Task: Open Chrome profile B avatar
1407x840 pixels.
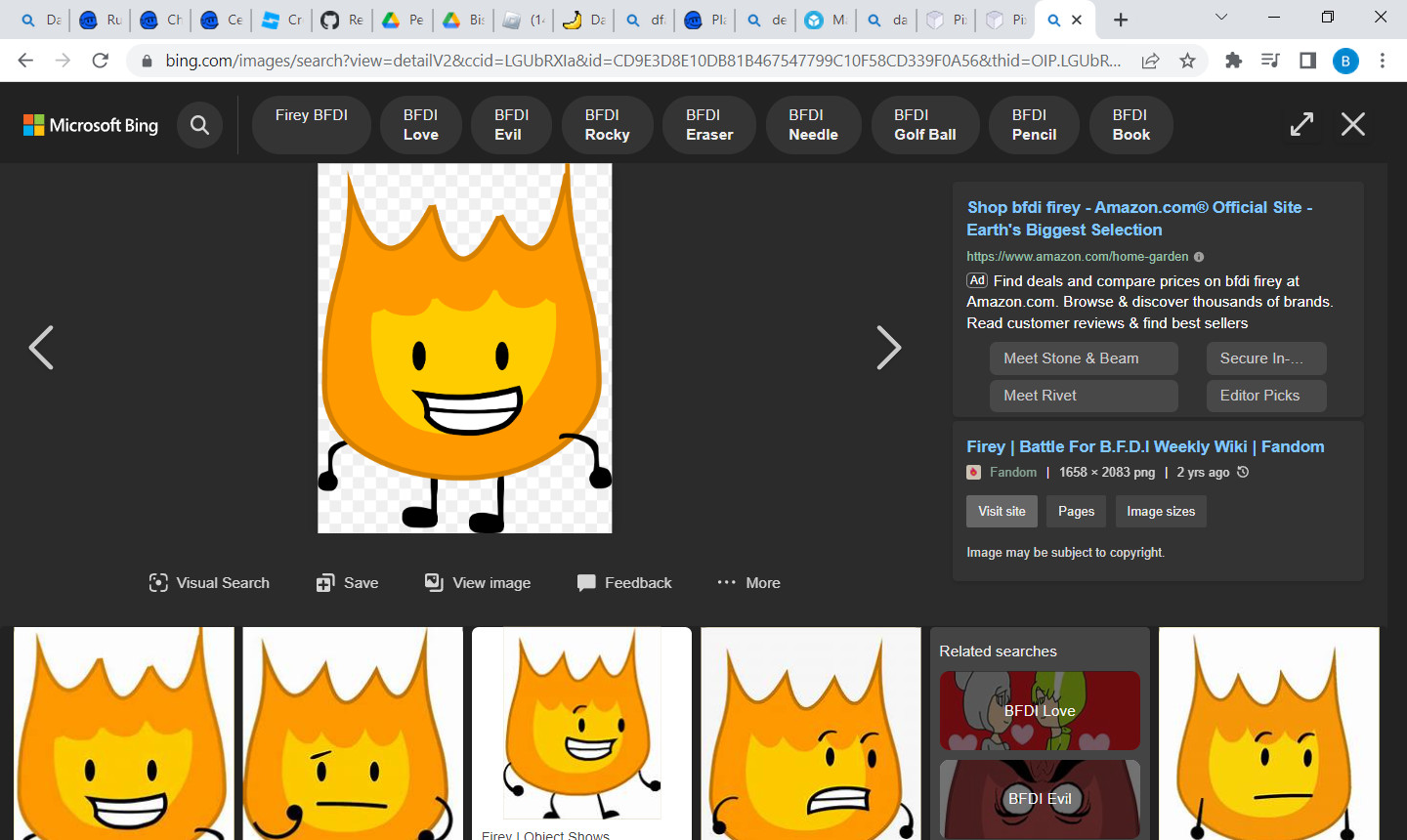Action: click(x=1345, y=61)
